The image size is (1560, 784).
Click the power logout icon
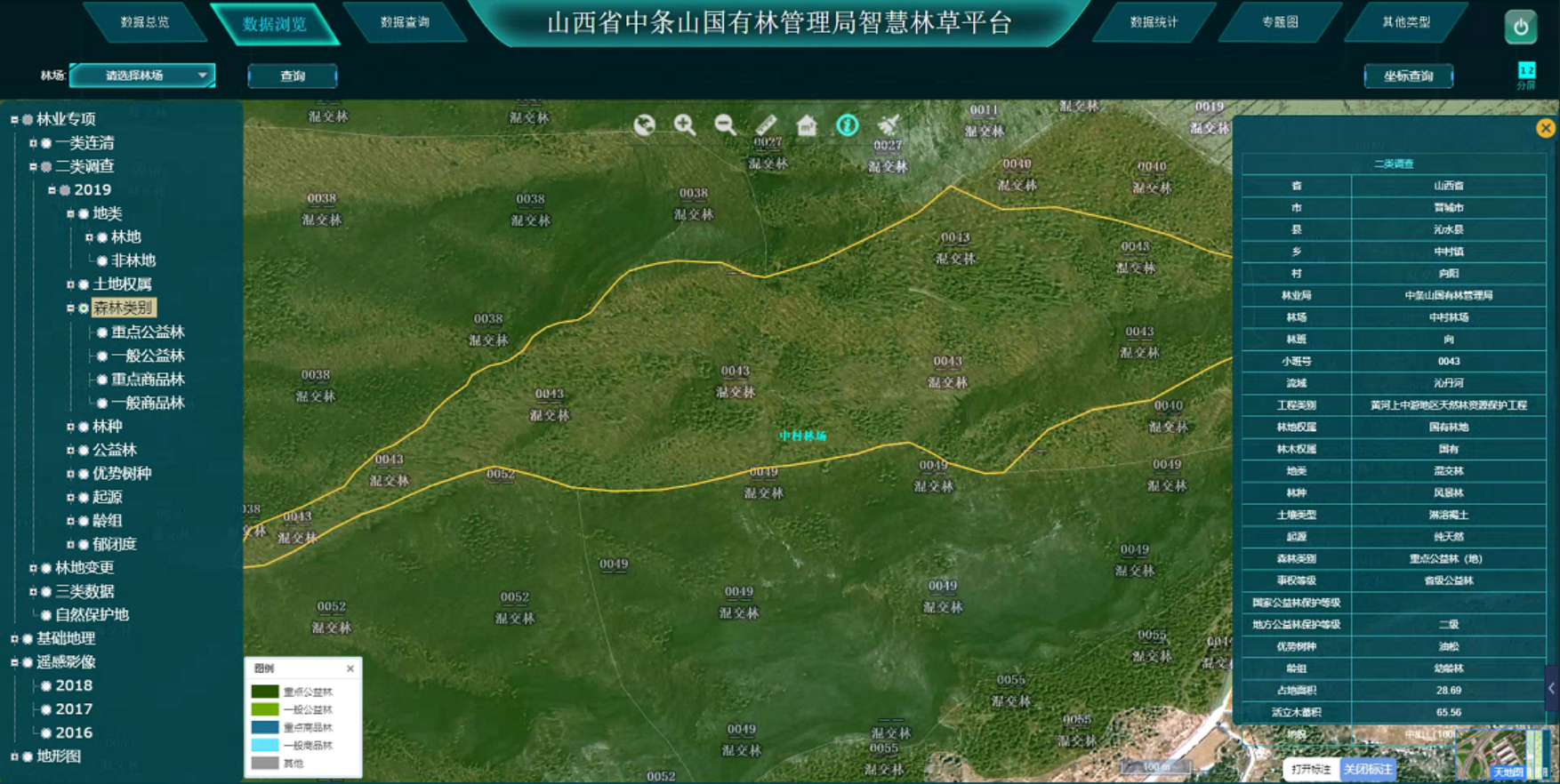coord(1521,27)
